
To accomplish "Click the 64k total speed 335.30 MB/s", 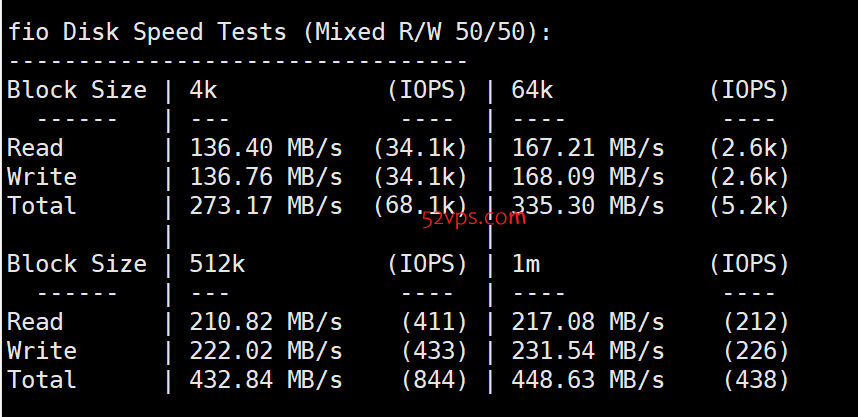I will (x=588, y=206).
